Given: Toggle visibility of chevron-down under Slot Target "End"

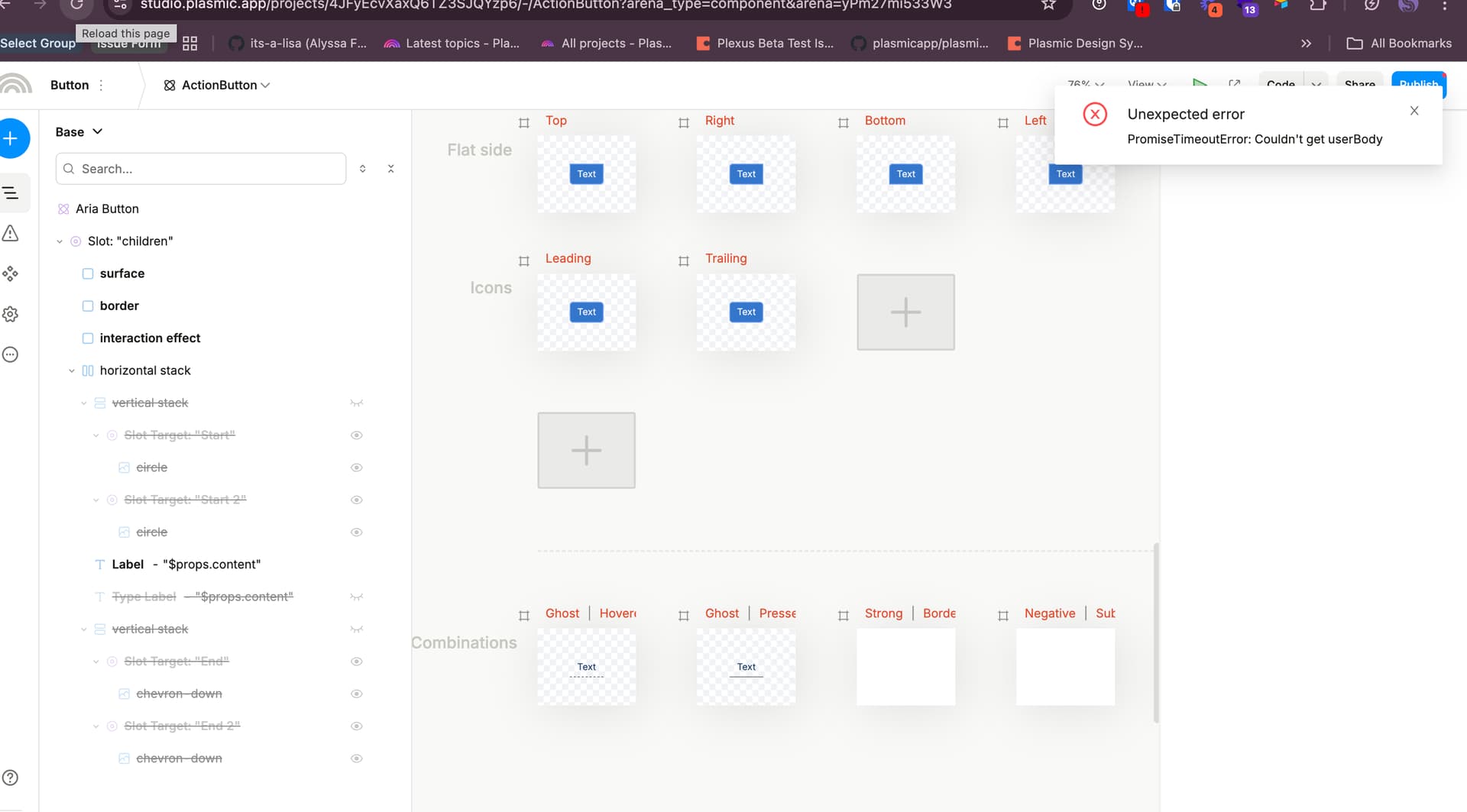Looking at the screenshot, I should click(356, 694).
